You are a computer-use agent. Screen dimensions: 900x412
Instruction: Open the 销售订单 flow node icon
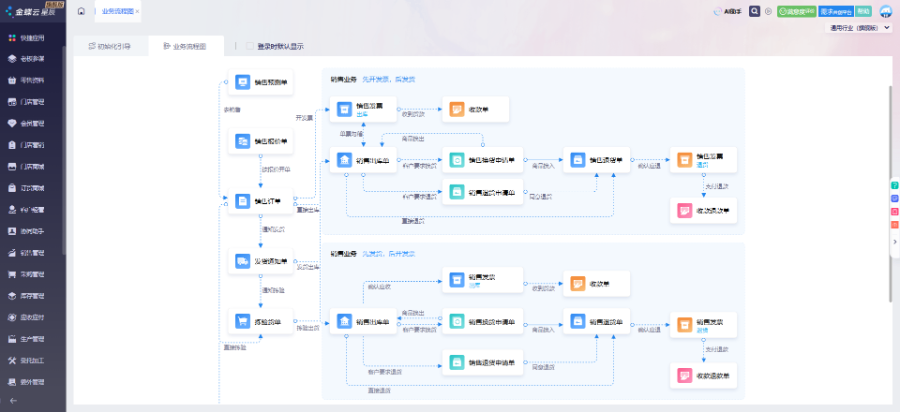[x=243, y=201]
